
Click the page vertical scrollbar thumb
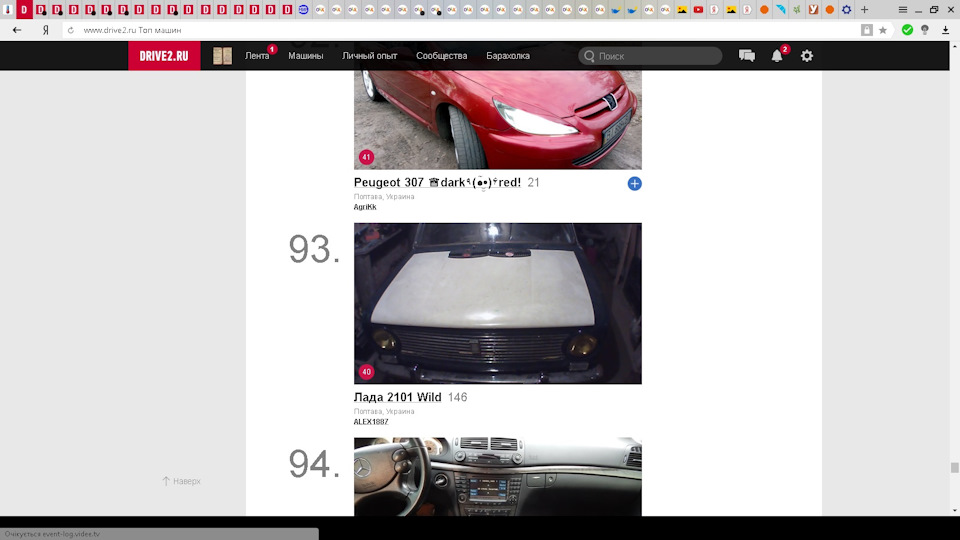coord(954,468)
